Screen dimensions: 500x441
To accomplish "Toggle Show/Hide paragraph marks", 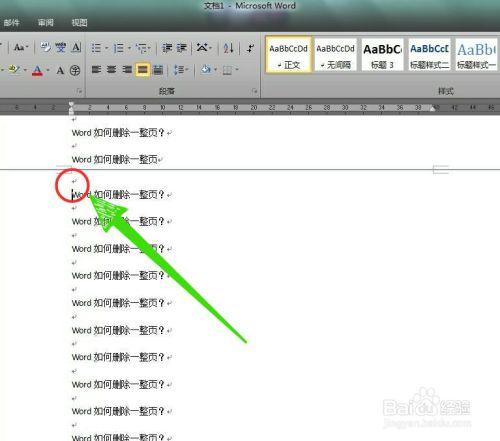I will point(251,48).
